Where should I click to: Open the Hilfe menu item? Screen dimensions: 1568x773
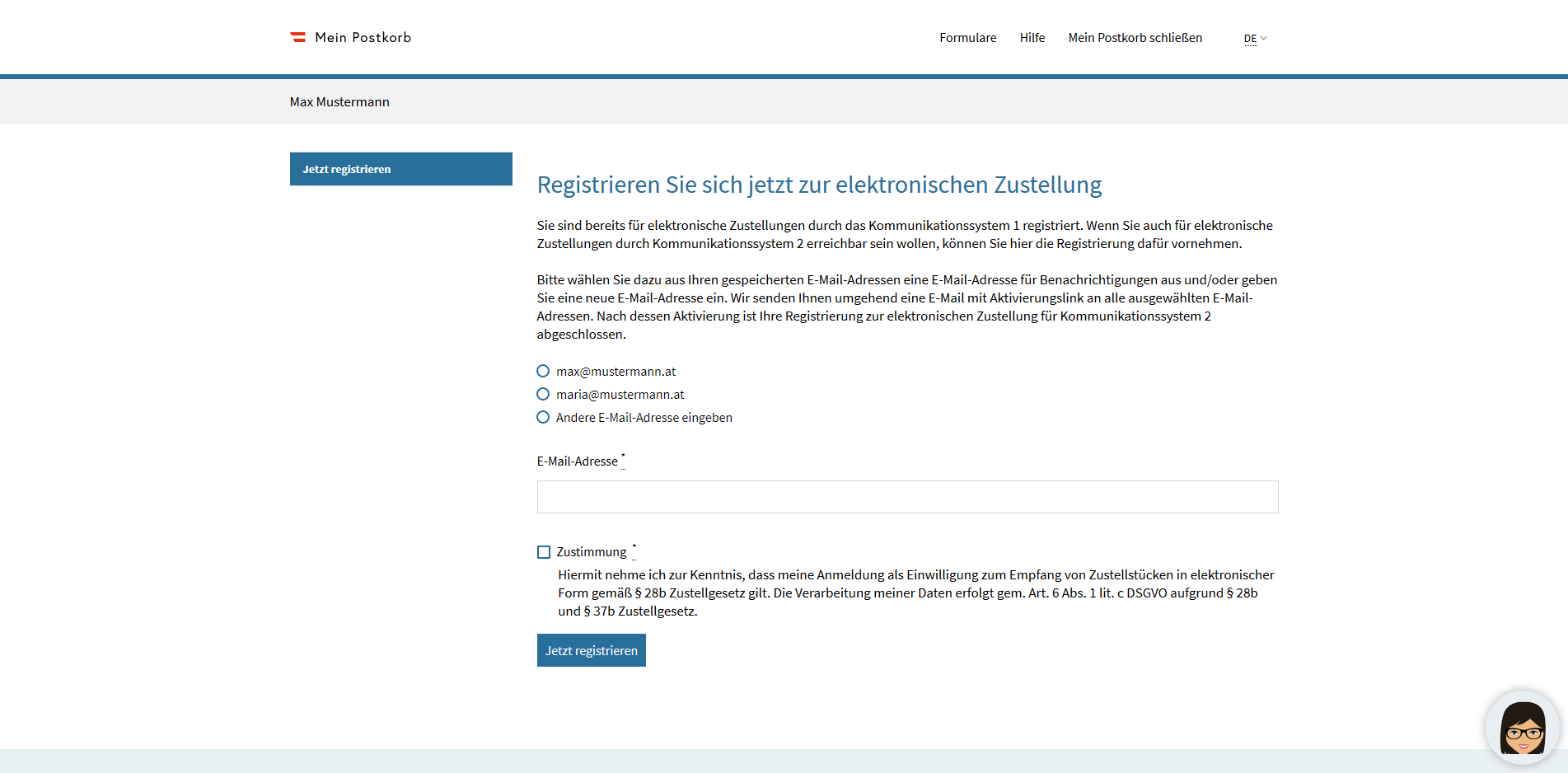1032,38
